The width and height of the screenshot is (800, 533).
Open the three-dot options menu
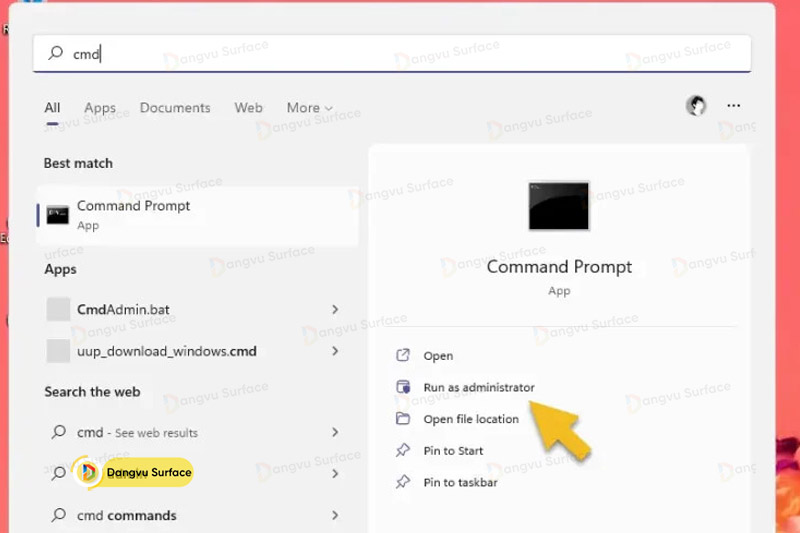[734, 106]
